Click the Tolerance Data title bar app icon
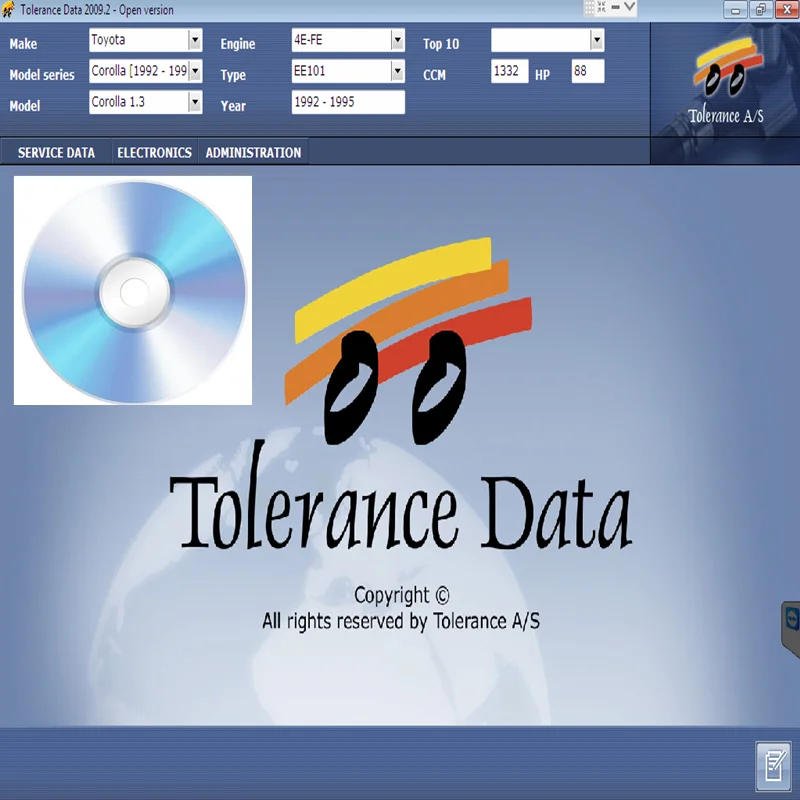800x800 pixels. pyautogui.click(x=8, y=10)
